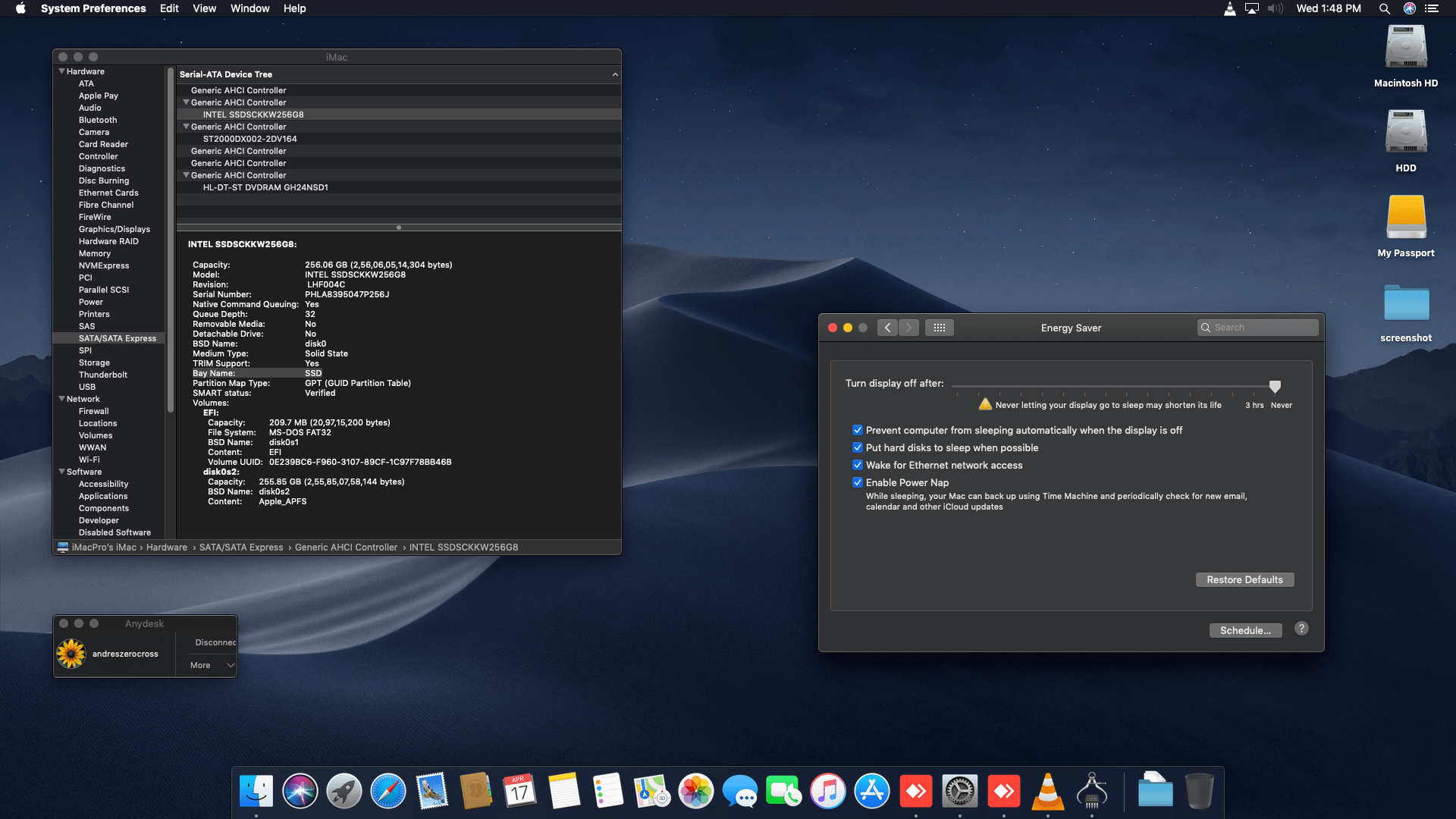Disable the Enable Power Nap checkbox
This screenshot has height=819, width=1456.
(x=858, y=482)
